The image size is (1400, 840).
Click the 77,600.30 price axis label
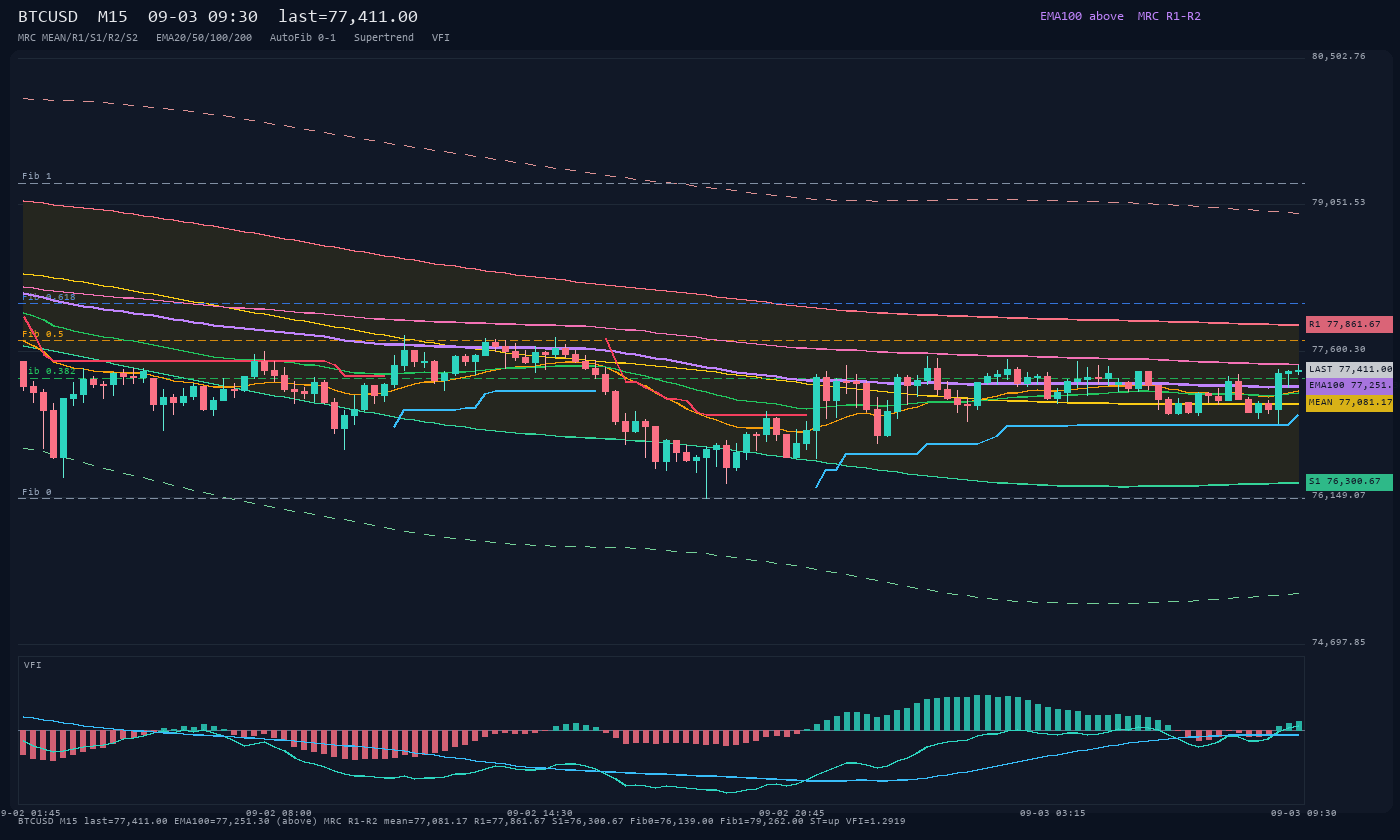(x=1338, y=349)
